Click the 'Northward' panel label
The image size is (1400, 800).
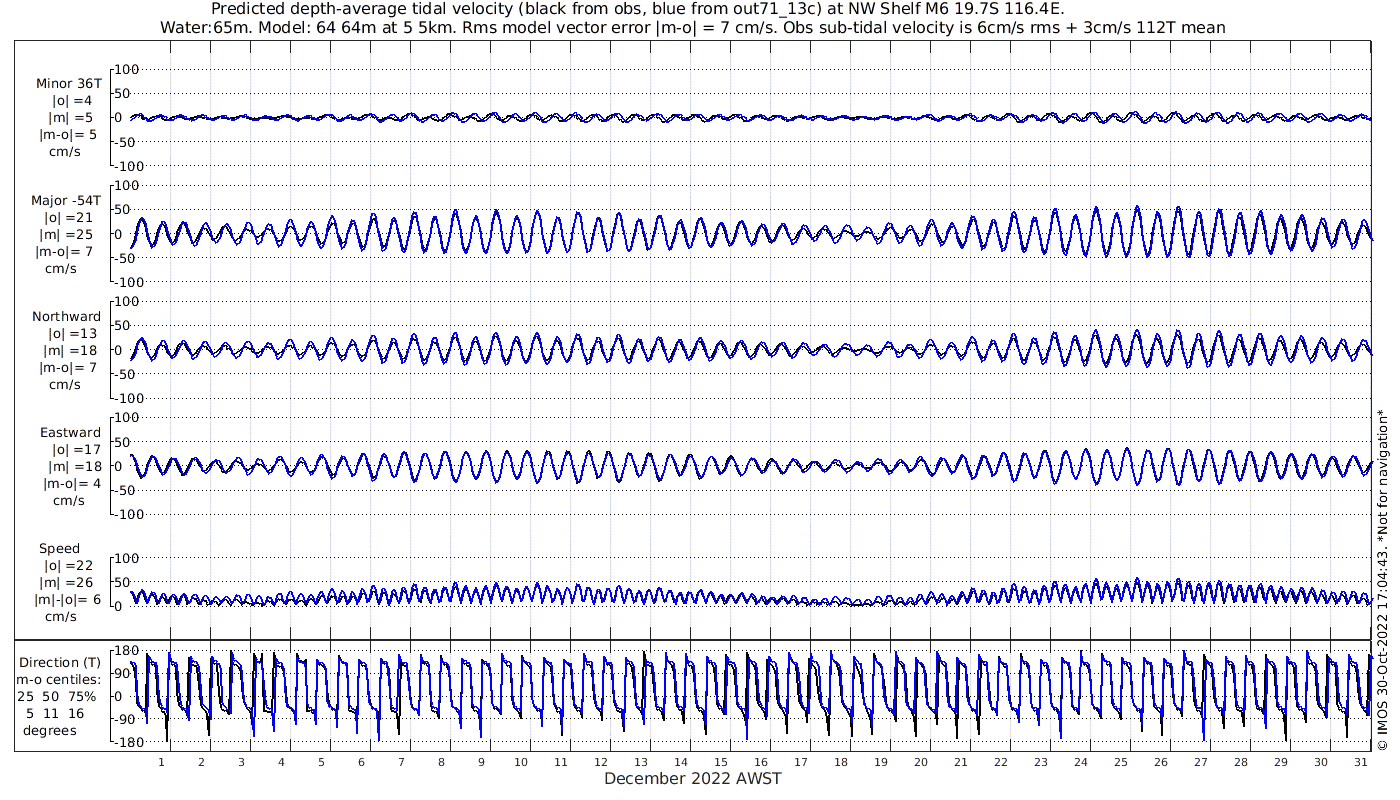(66, 317)
